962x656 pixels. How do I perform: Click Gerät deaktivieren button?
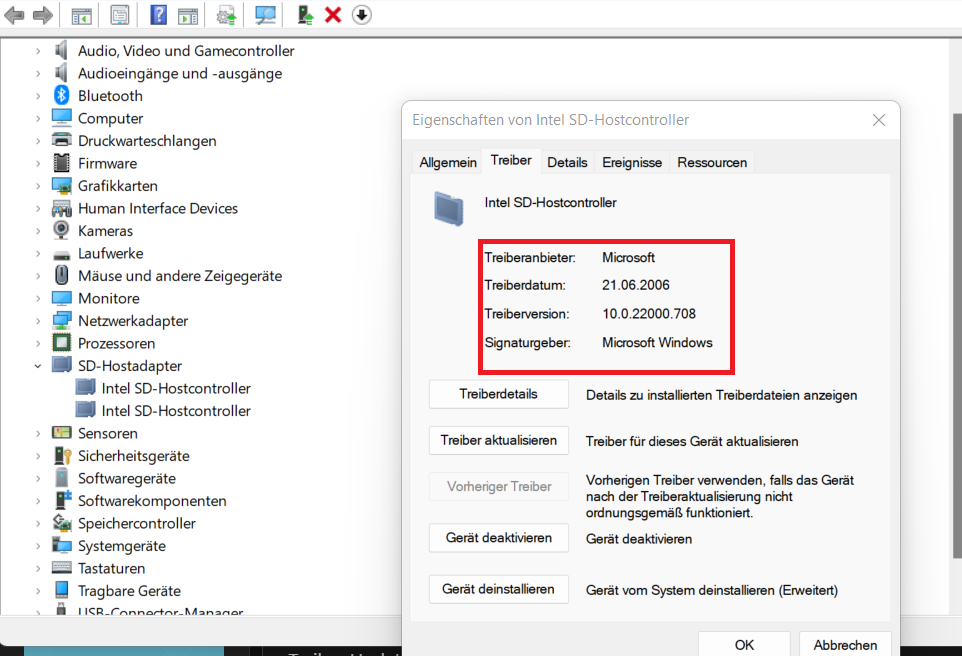pos(499,538)
